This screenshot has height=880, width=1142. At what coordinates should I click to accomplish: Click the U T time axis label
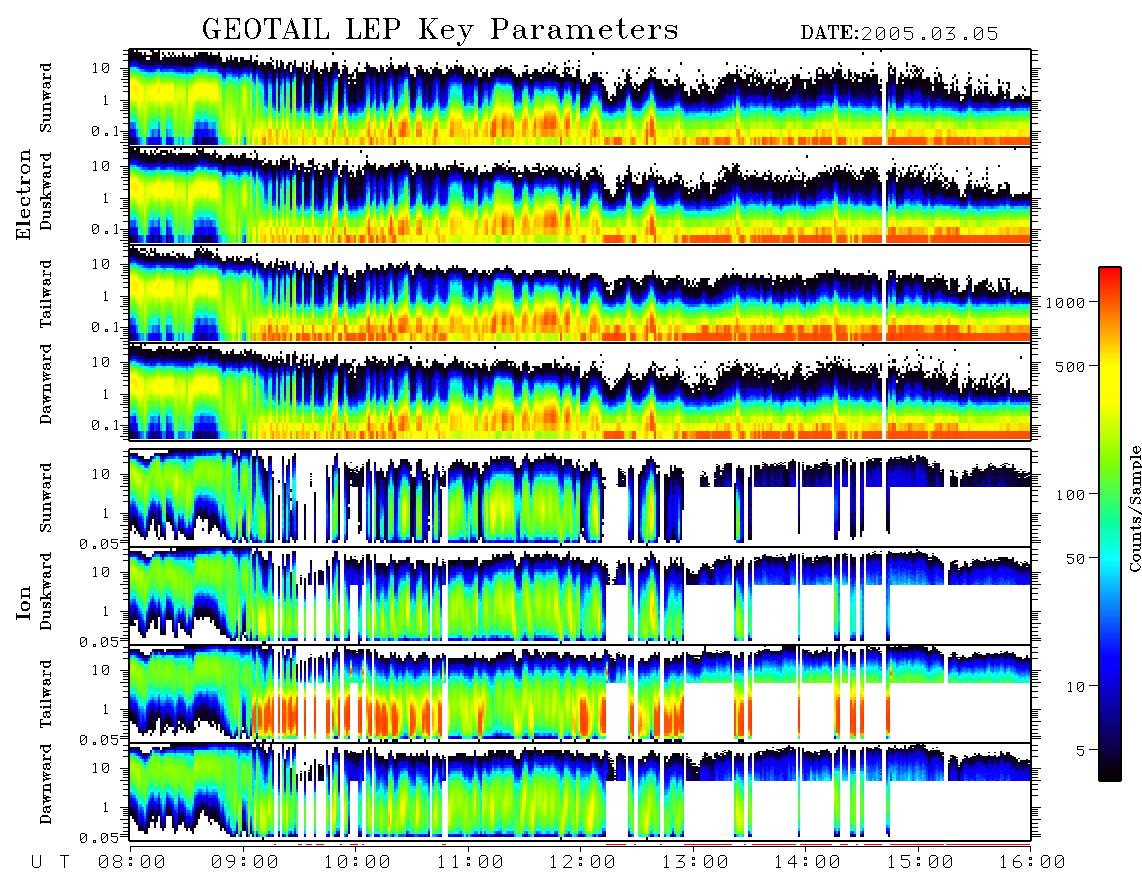tap(51, 863)
